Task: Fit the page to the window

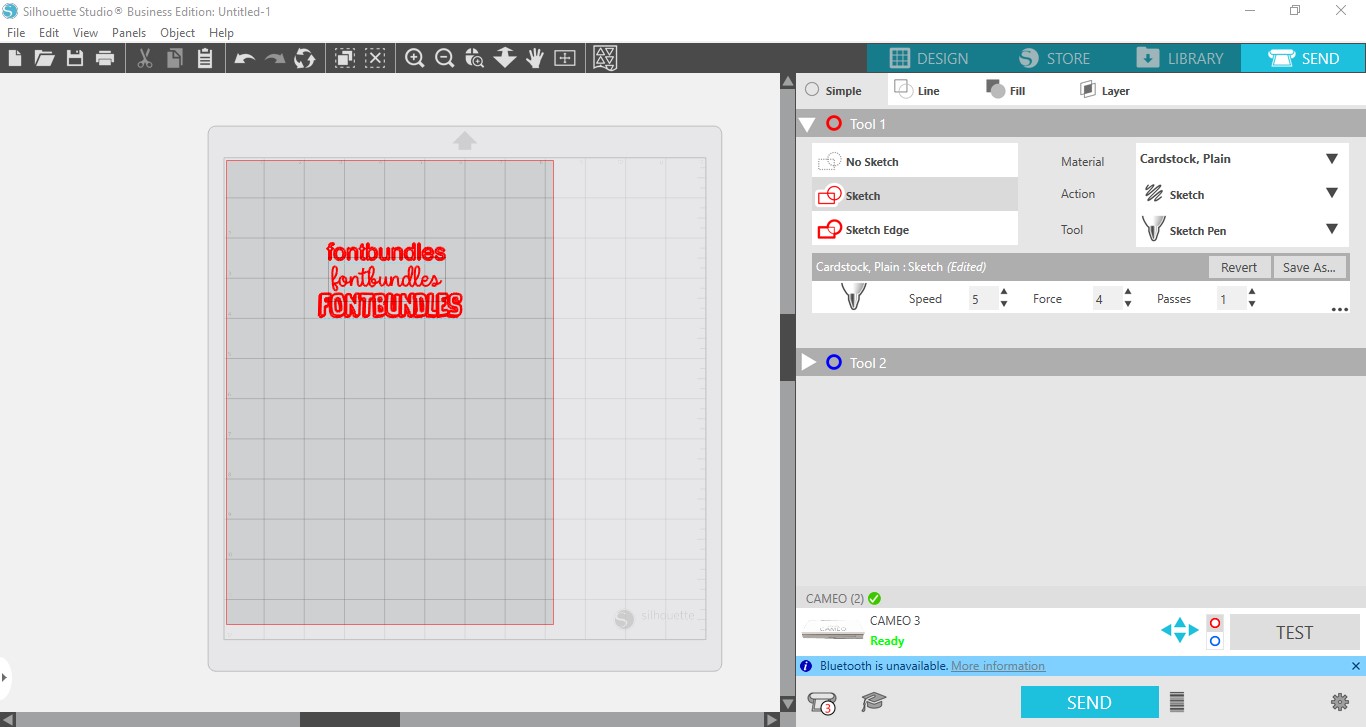Action: (x=565, y=58)
